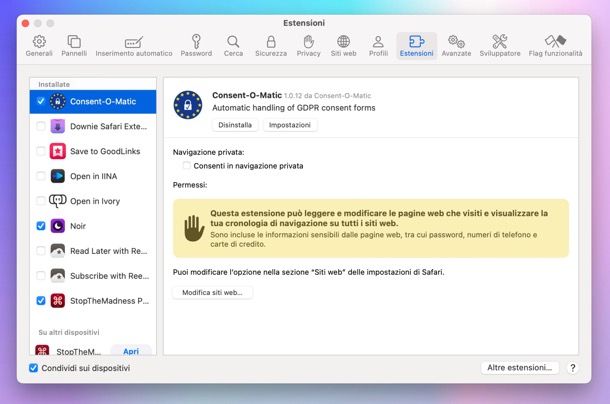Enable the Downie Safari Extension checkbox
The height and width of the screenshot is (404, 610).
[x=41, y=126]
